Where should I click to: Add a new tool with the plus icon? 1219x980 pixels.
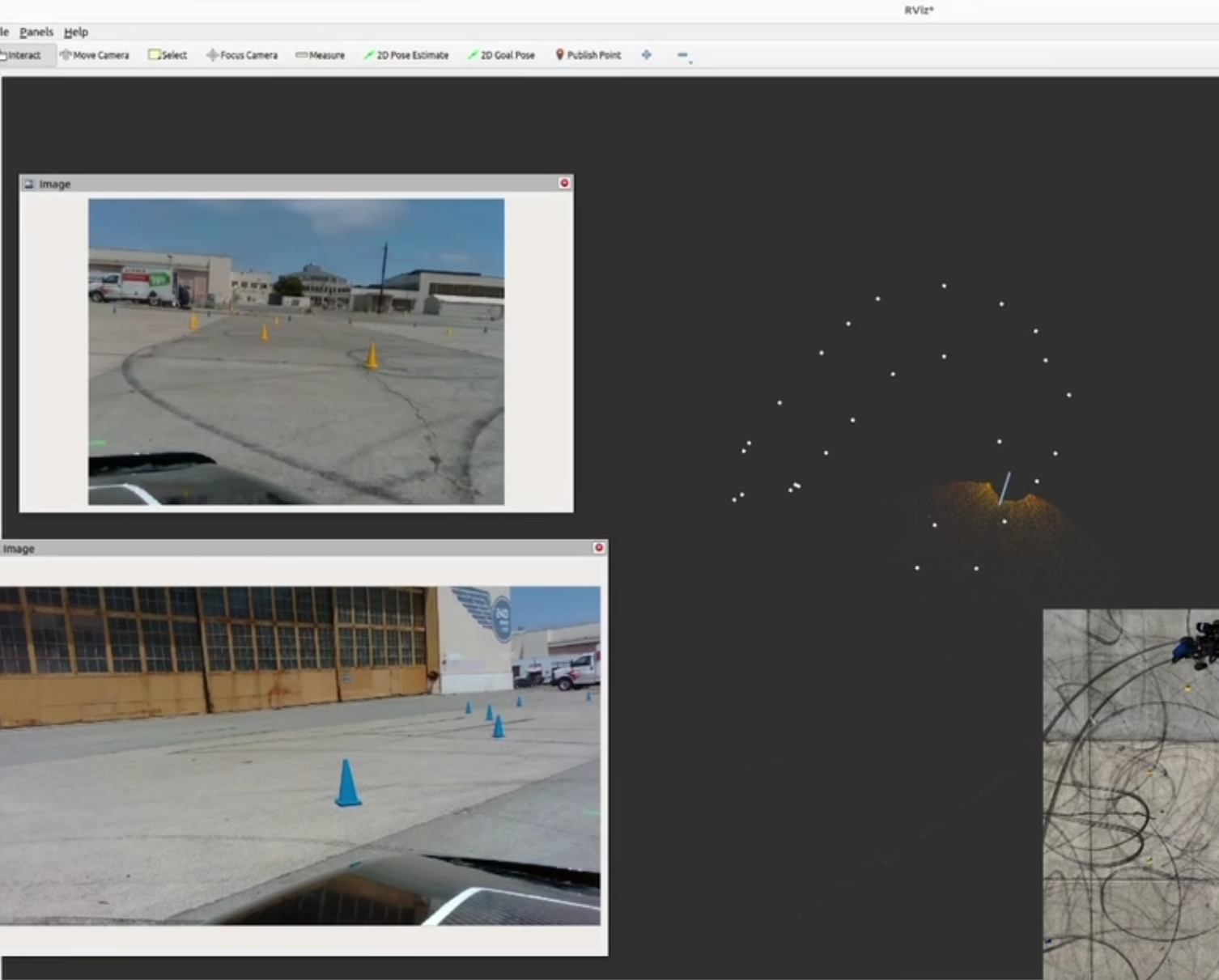pos(646,55)
